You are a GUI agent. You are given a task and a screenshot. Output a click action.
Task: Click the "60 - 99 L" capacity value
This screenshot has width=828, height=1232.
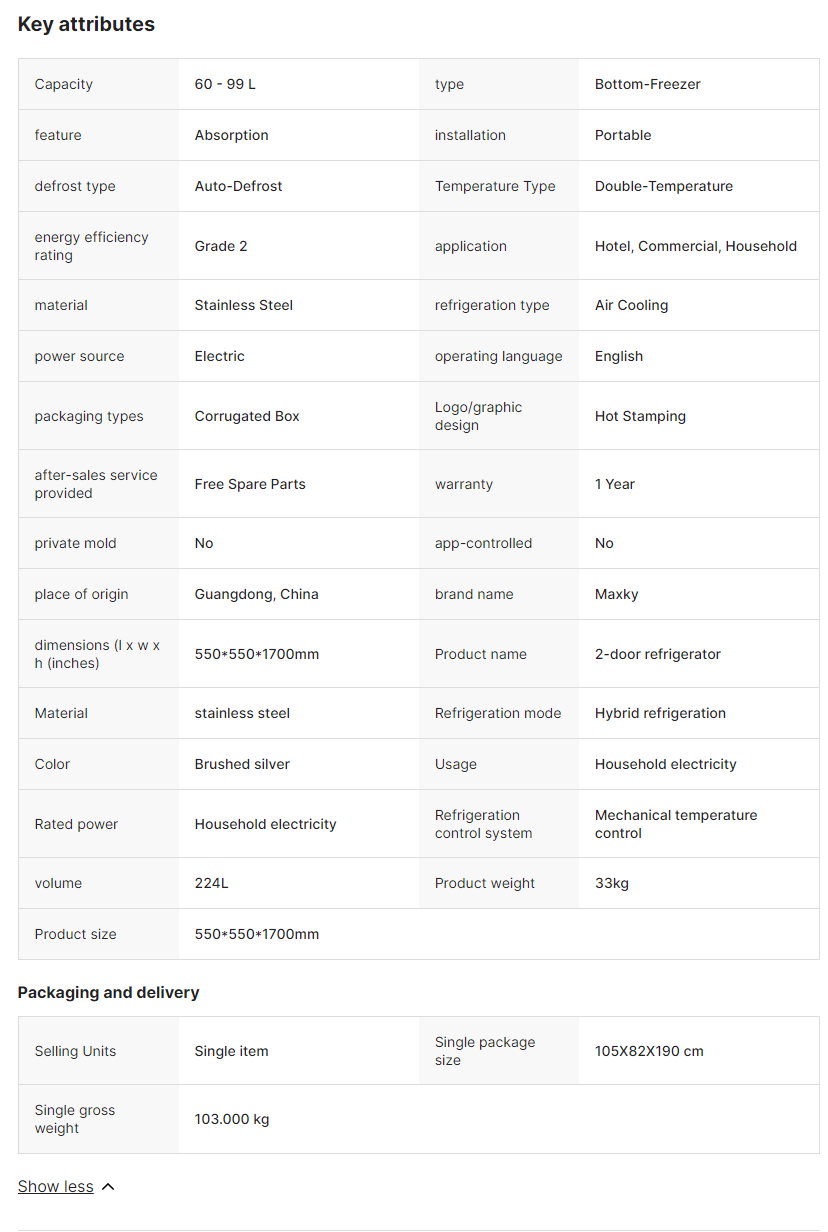coord(225,84)
